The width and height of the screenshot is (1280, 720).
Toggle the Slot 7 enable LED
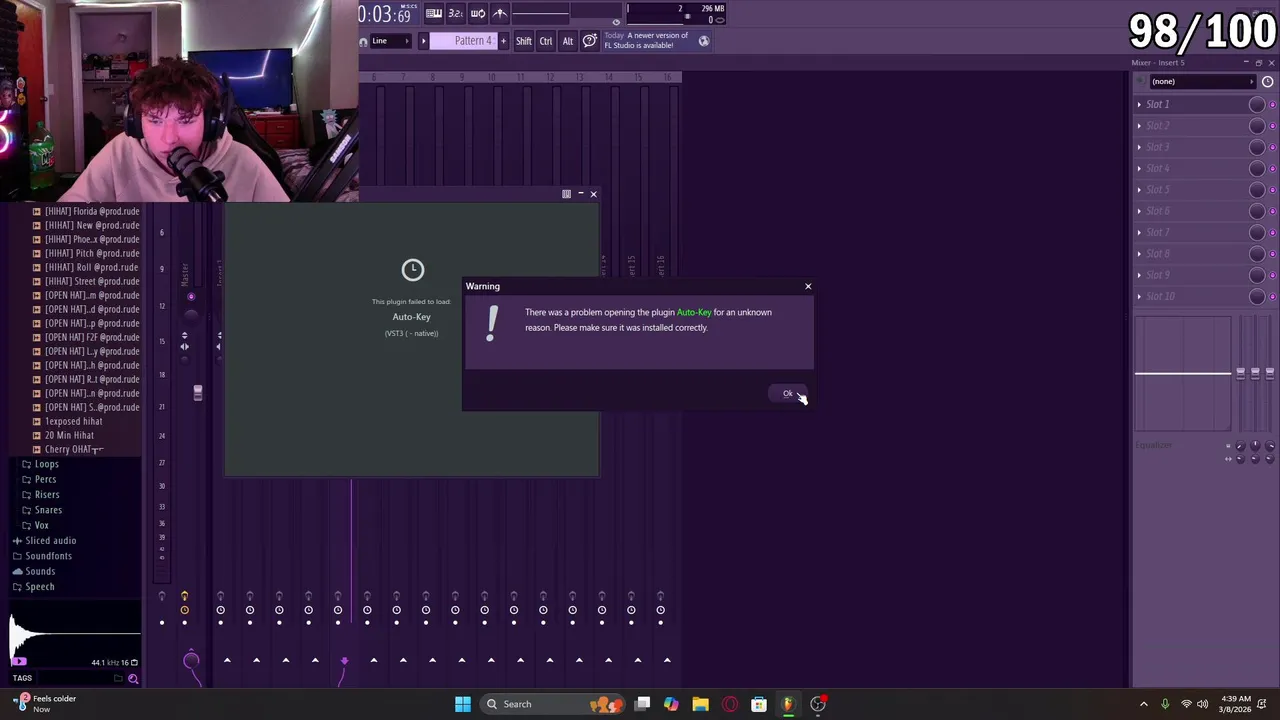(1272, 232)
